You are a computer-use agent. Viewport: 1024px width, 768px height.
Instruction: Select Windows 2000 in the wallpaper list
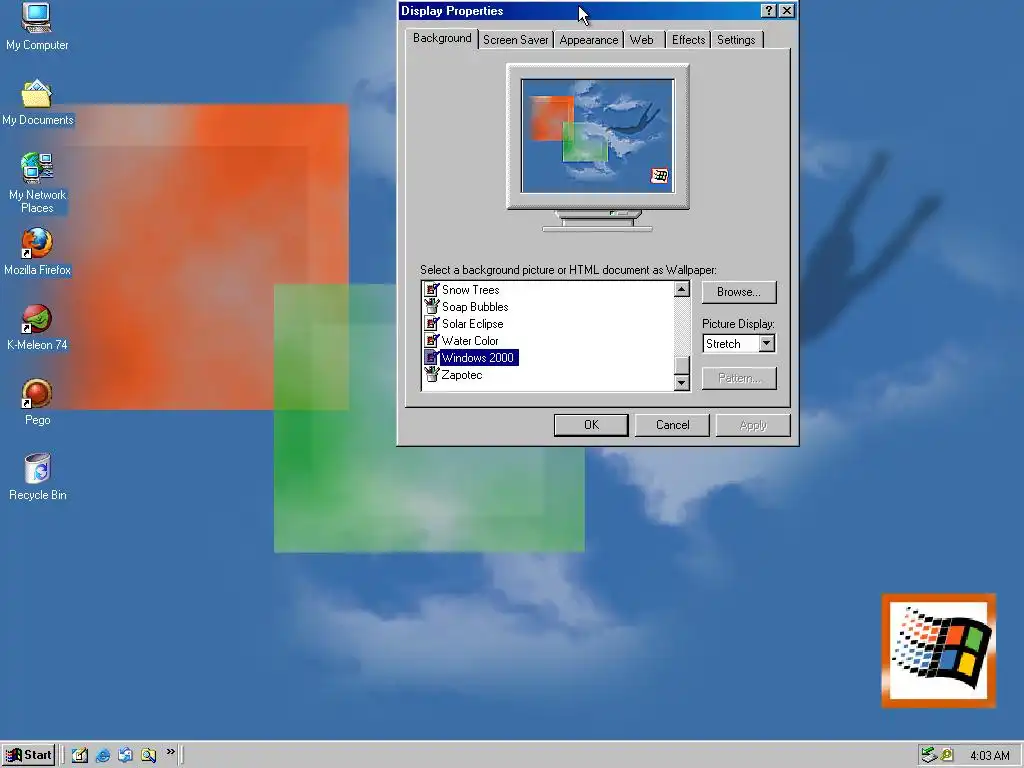click(x=477, y=357)
